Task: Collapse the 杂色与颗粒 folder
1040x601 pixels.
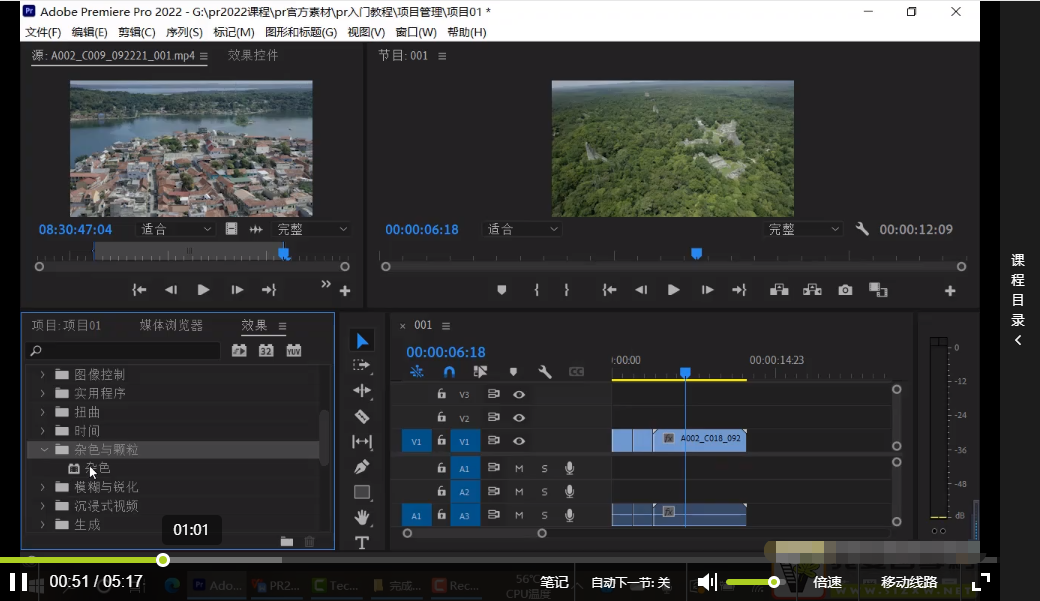Action: click(x=43, y=450)
